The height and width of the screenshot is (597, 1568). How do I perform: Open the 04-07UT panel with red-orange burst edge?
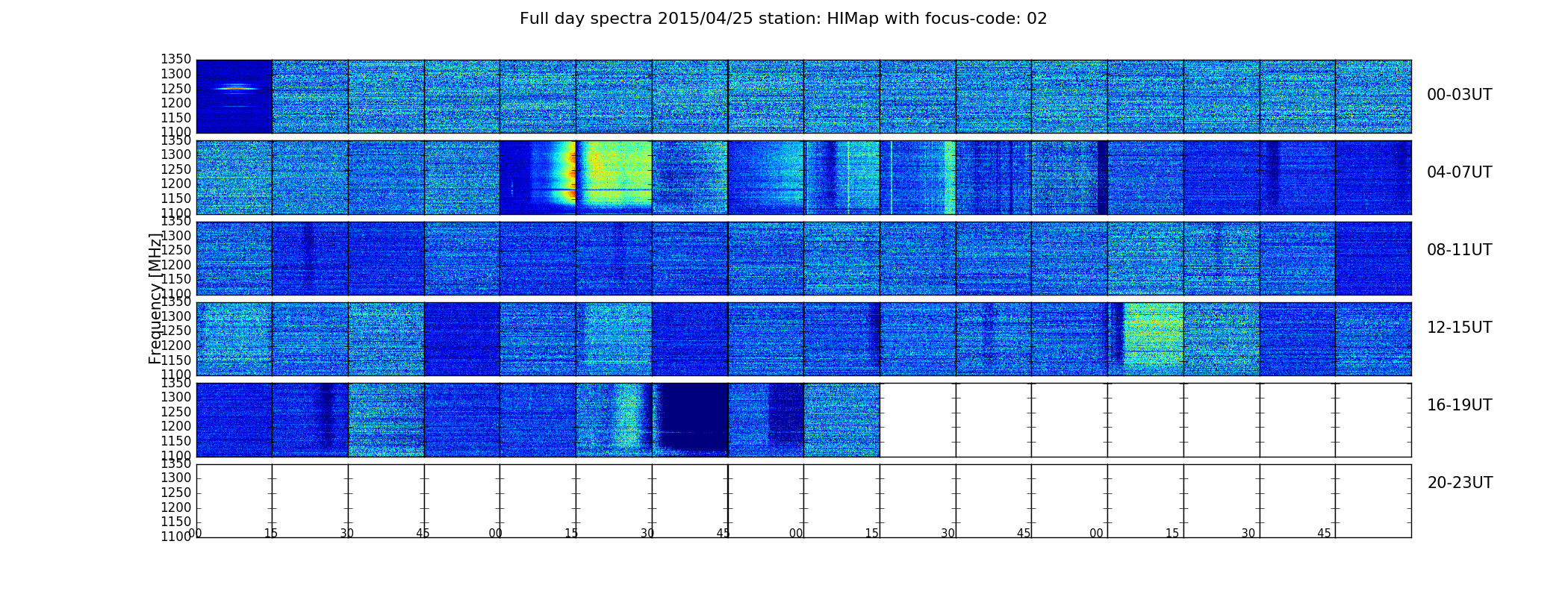click(x=538, y=178)
